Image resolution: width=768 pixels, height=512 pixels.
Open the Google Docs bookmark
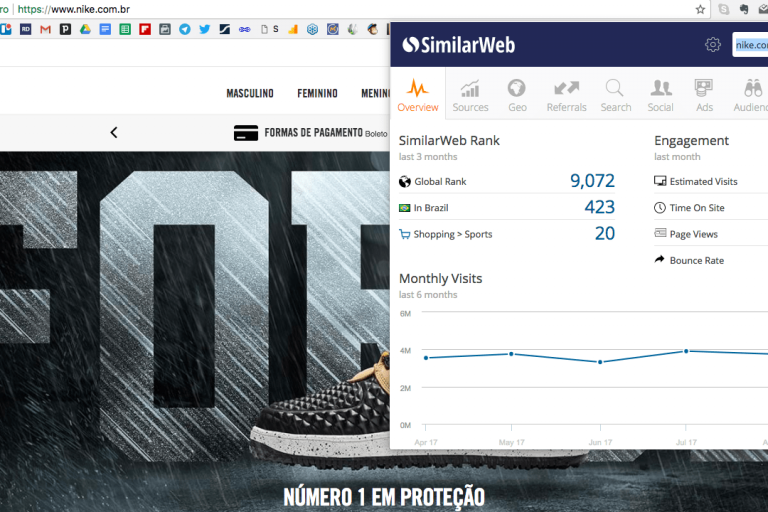point(105,29)
